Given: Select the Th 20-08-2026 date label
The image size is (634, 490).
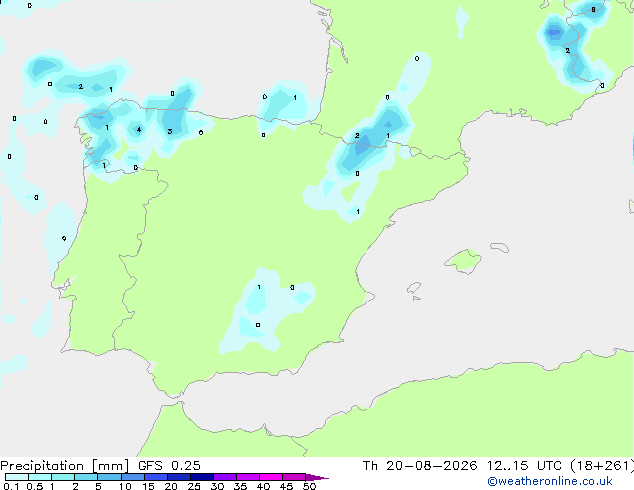Looking at the screenshot, I should tap(420, 466).
